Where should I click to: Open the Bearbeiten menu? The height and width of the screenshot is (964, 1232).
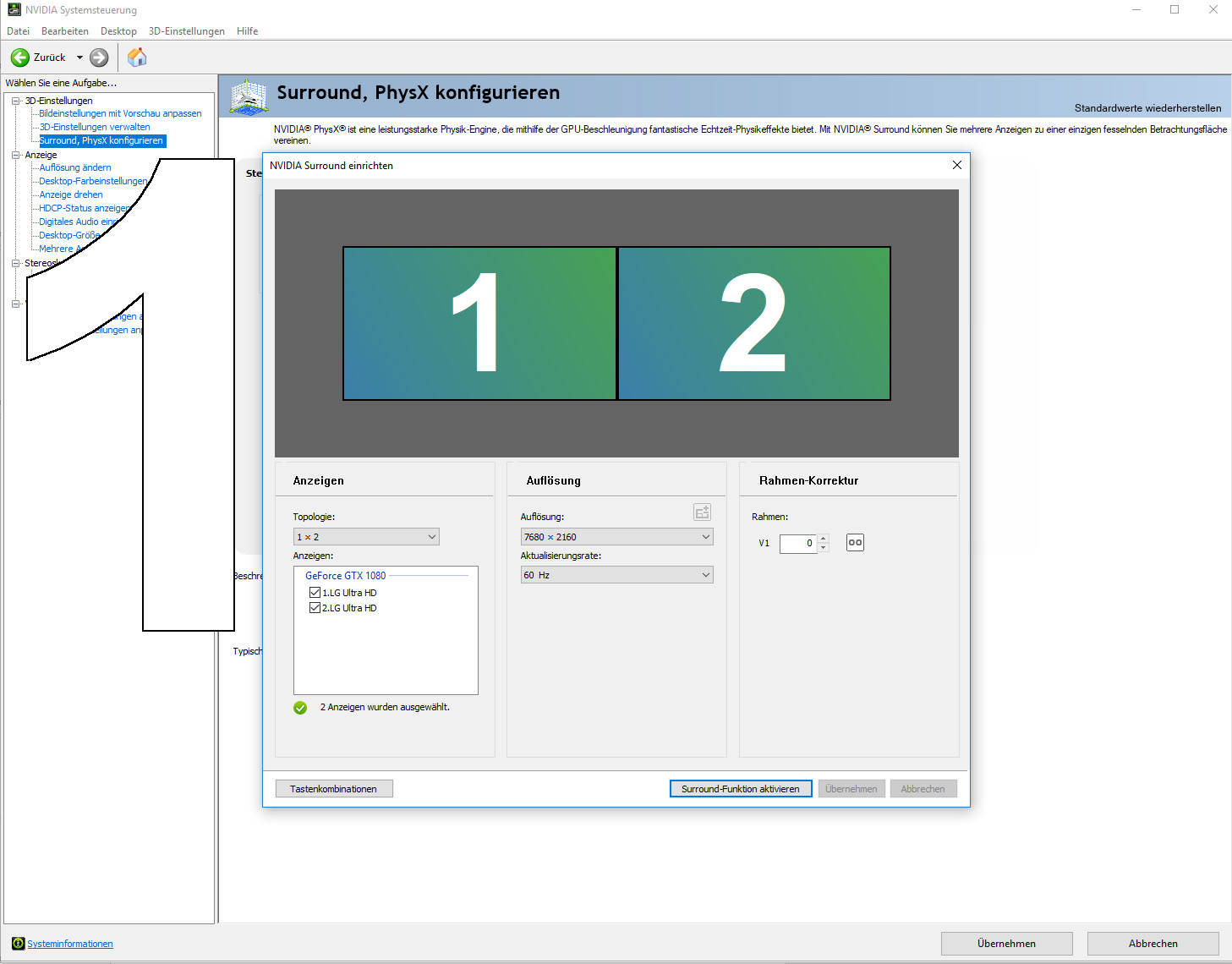65,31
